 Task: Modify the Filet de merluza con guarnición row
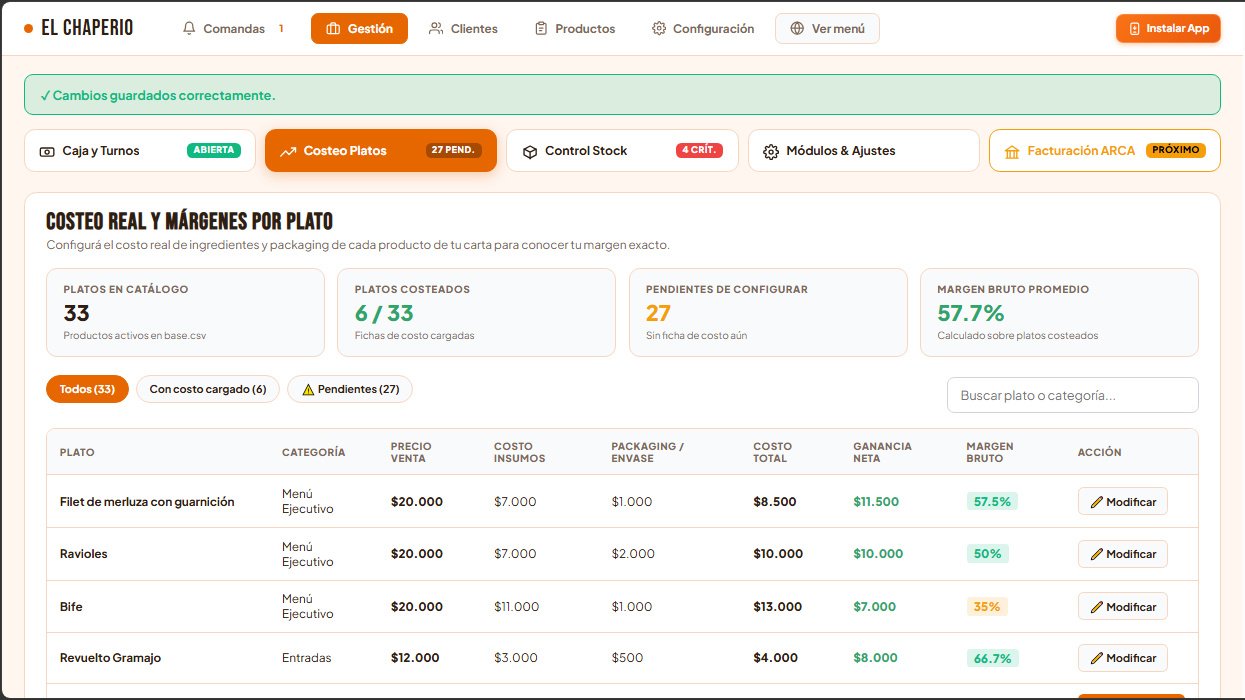coord(1122,502)
